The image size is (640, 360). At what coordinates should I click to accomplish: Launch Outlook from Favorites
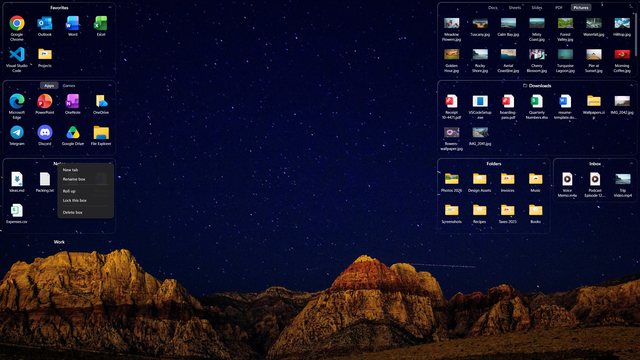[x=45, y=24]
